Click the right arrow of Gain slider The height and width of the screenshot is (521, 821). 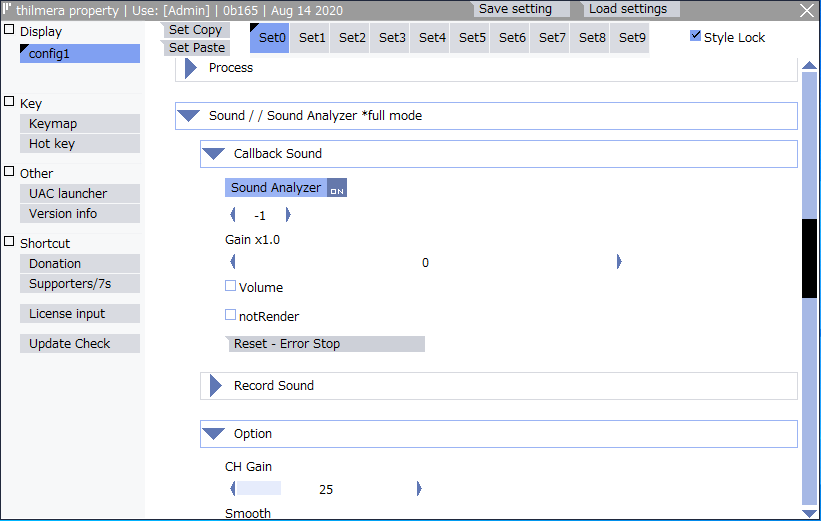[619, 262]
